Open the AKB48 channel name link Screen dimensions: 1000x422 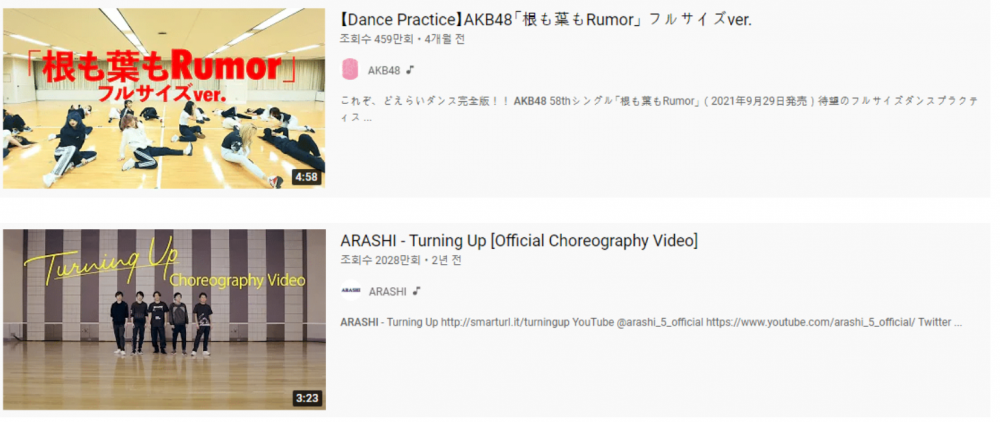[x=384, y=70]
